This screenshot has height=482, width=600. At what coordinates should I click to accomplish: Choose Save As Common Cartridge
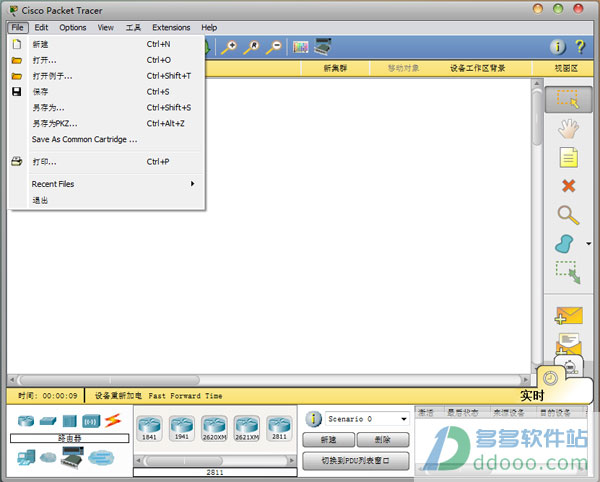[x=106, y=139]
